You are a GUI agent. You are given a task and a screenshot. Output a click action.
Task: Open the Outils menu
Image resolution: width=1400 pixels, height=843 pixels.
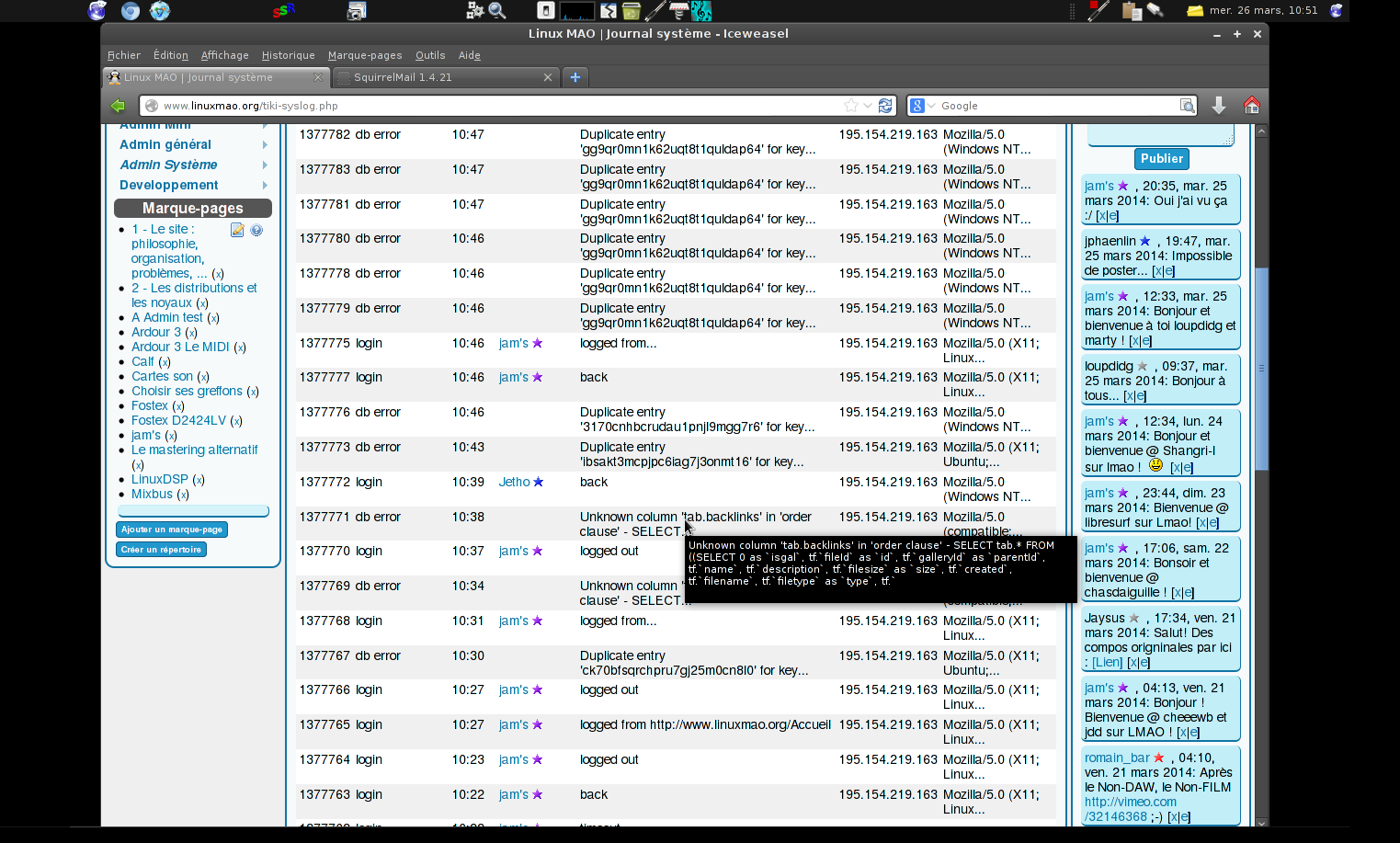tap(430, 55)
